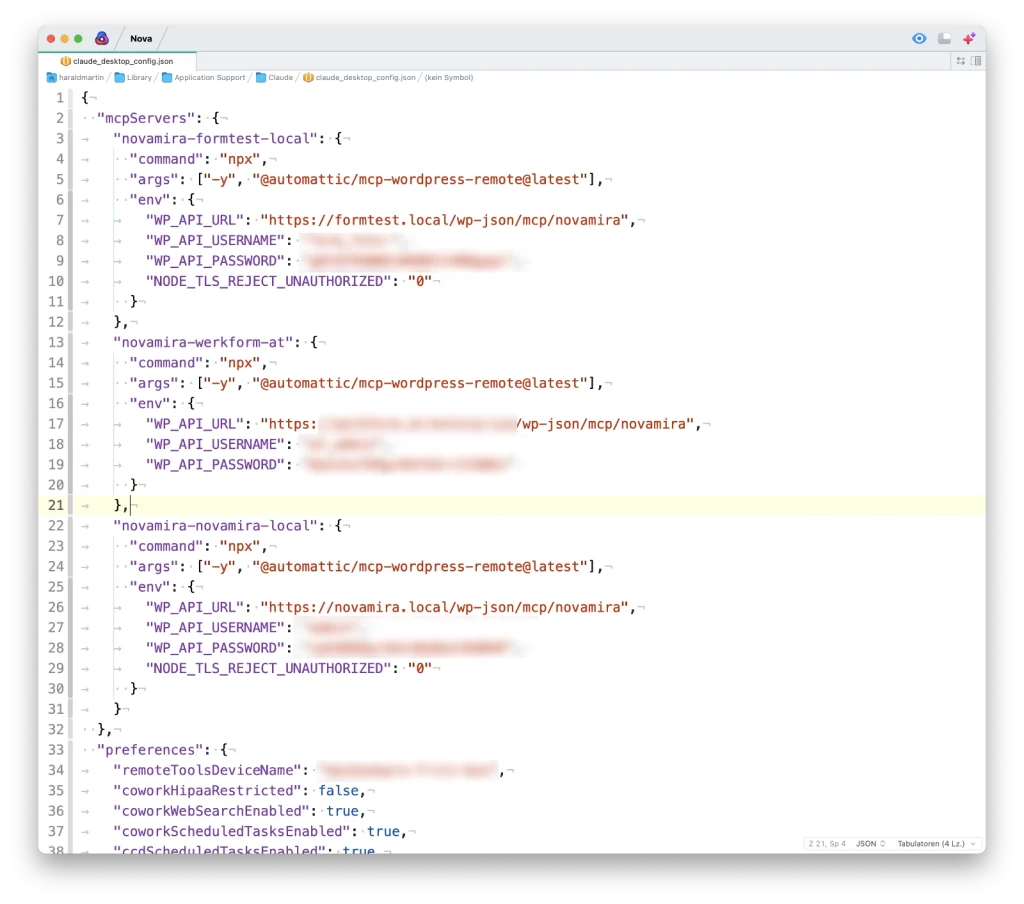Toggle the split editor icon in the tab bar
Screen dimensions: 1024x904
pyautogui.click(x=976, y=61)
